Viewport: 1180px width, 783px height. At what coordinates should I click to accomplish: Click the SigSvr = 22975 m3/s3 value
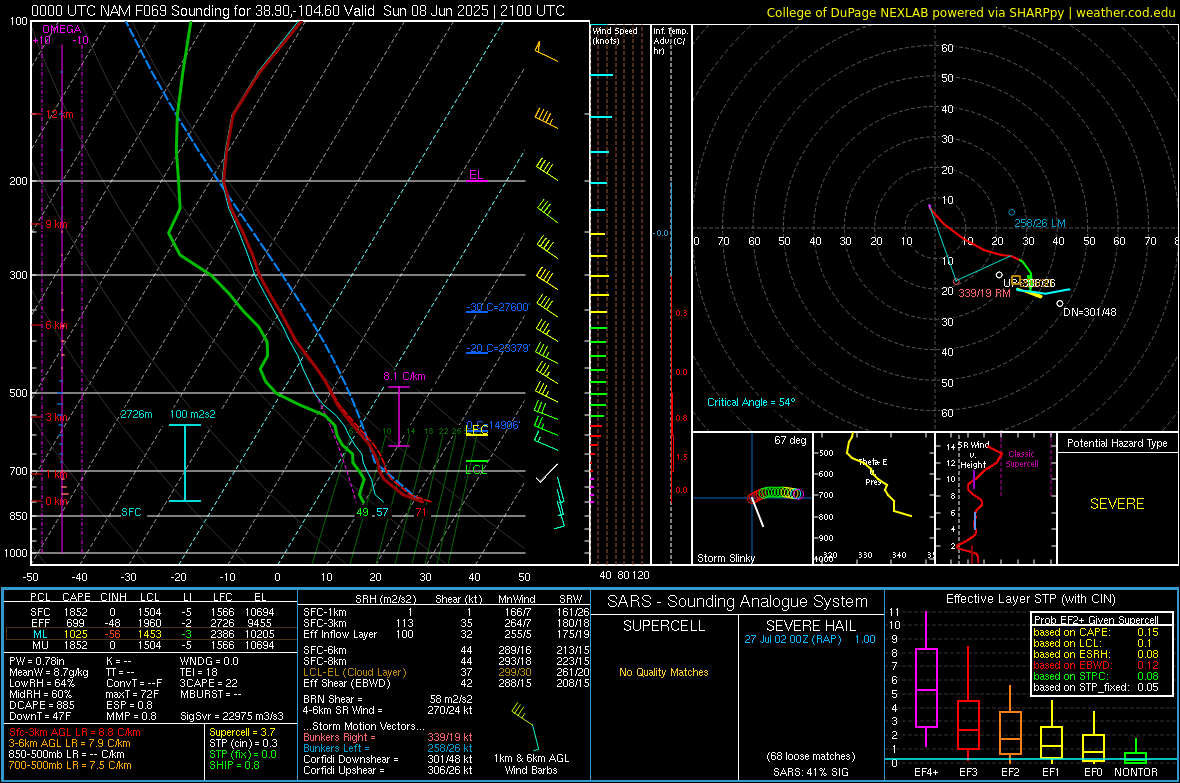(232, 716)
